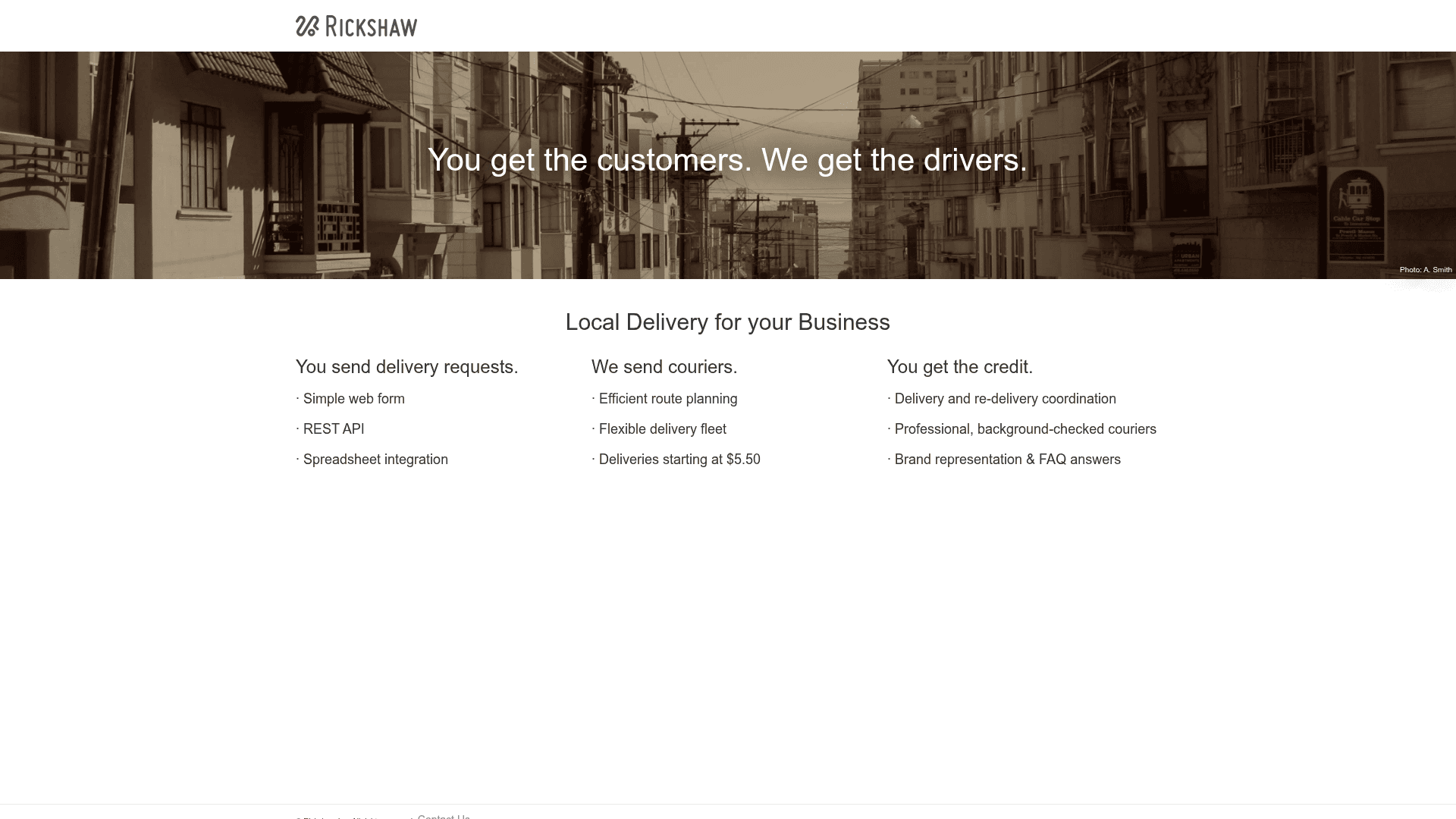The image size is (1456, 819).
Task: Click the 'Photo: A. Smith' credit
Action: pos(1426,270)
